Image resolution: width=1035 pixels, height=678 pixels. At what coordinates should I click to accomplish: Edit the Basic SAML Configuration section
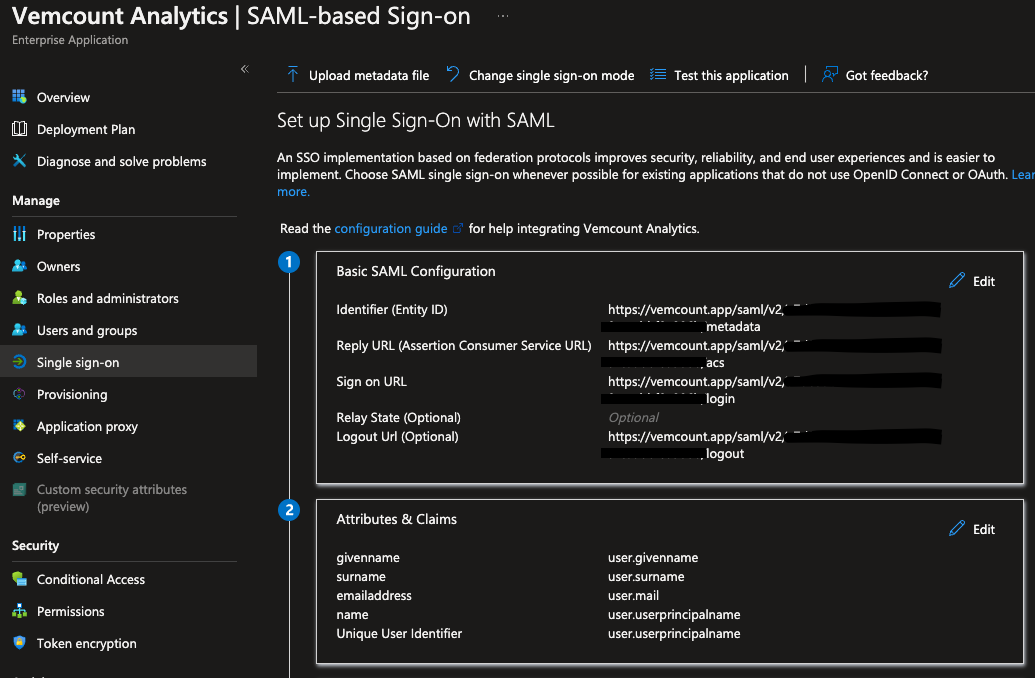point(972,281)
